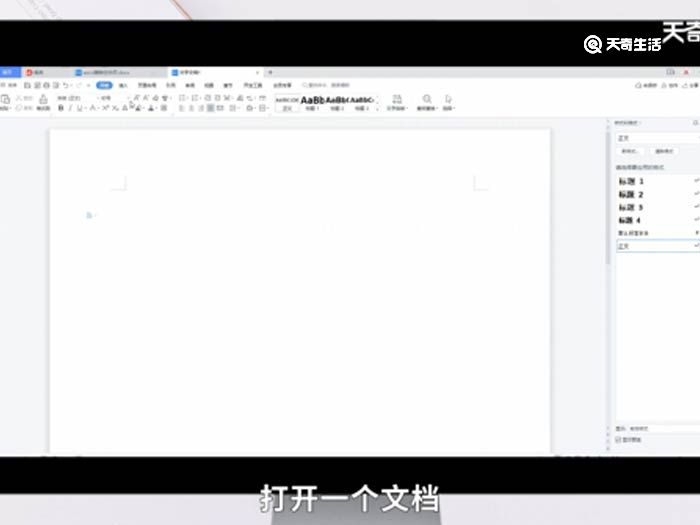Open the font name combo box
The height and width of the screenshot is (525, 700).
(x=76, y=98)
